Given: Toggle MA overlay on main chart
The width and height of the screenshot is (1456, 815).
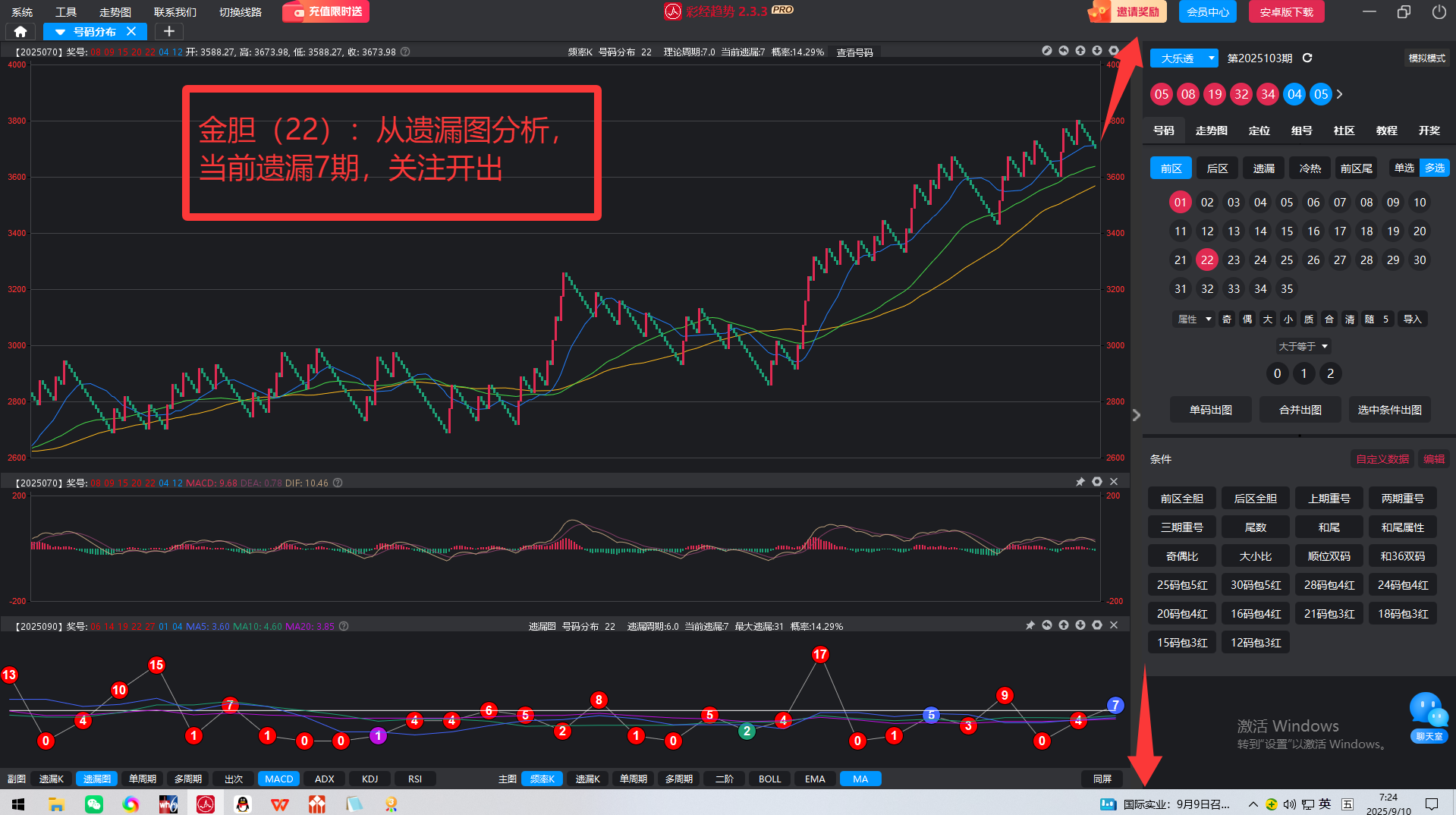Looking at the screenshot, I should point(860,779).
